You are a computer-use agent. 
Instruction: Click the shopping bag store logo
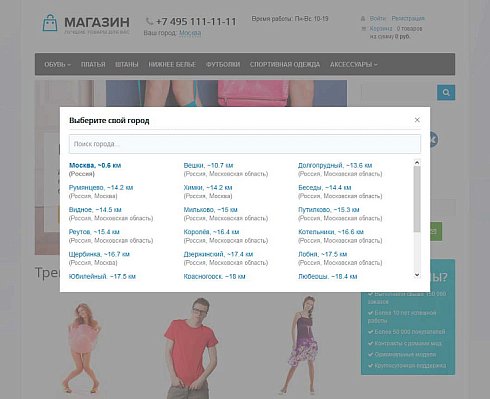50,23
